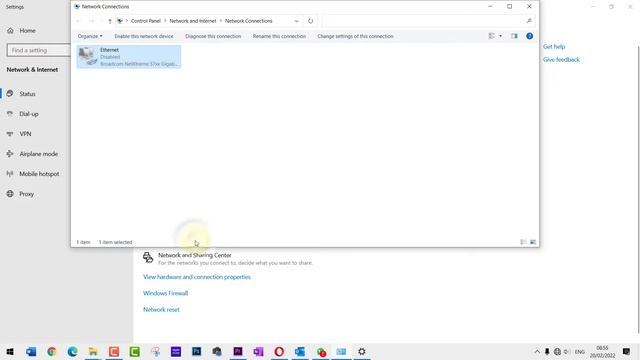Click Network Connections in the breadcrumb
Viewport: 640px width, 360px height.
(249, 21)
